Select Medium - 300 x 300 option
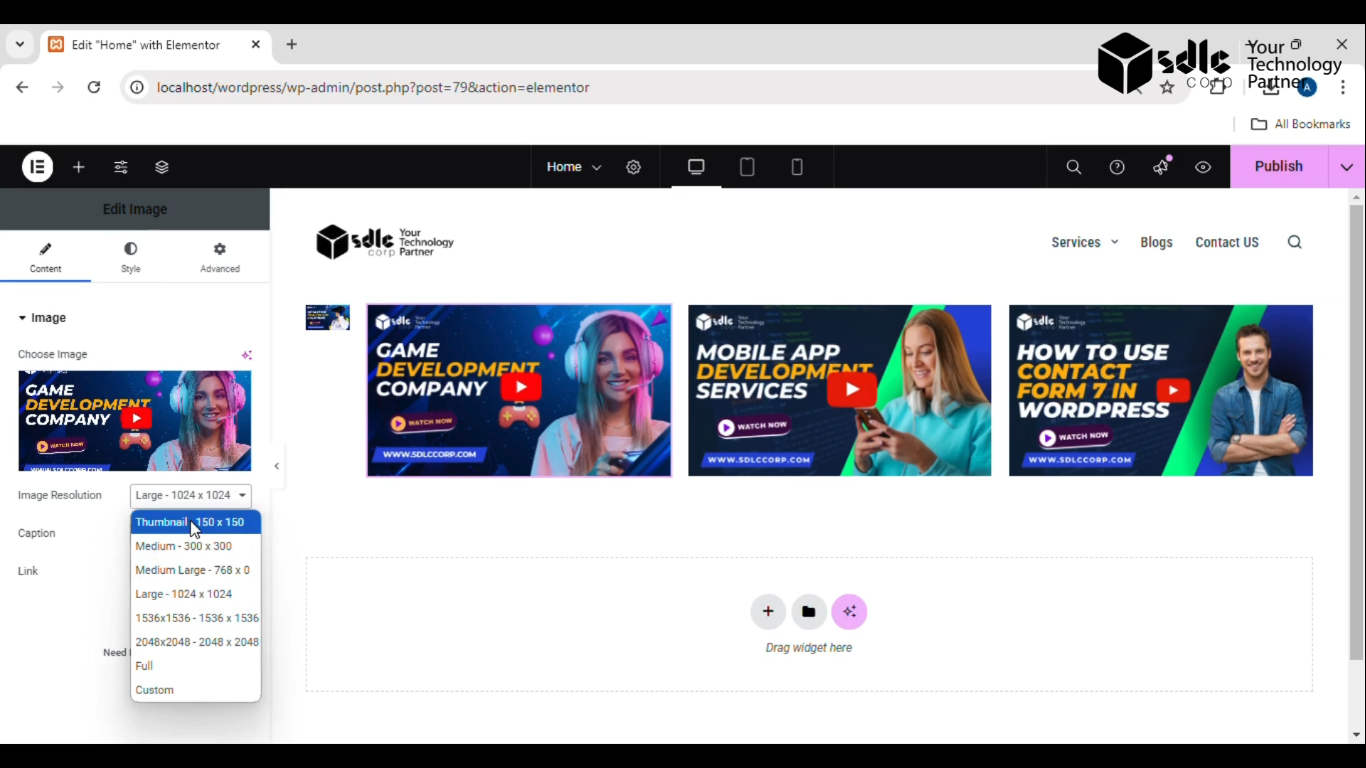 pos(196,546)
